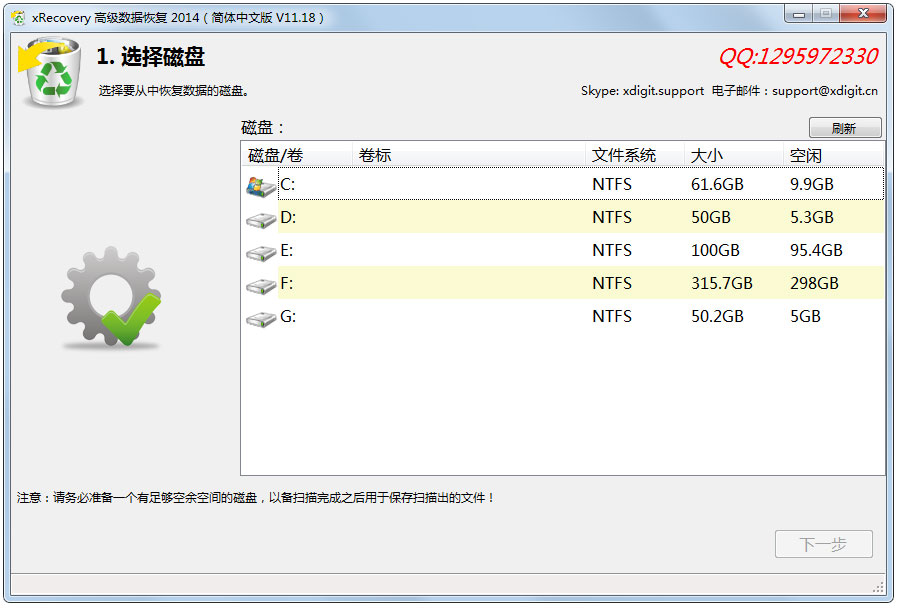The image size is (899, 608).
Task: Click the 95.4GB free space value
Action: tap(816, 250)
